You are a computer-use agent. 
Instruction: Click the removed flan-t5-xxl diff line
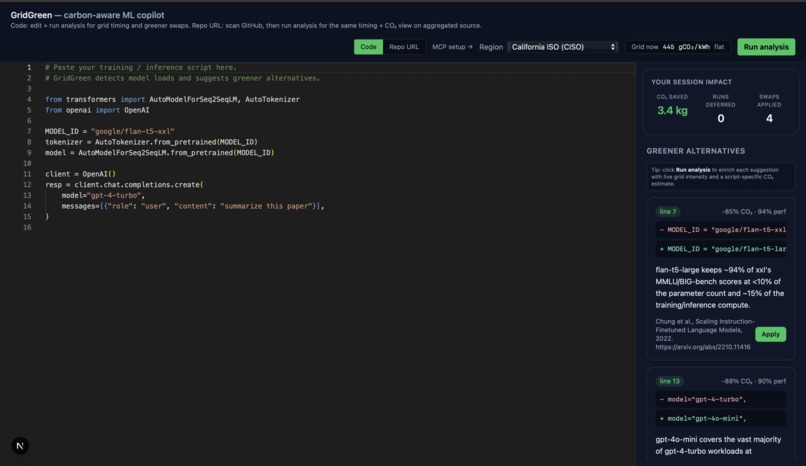pos(721,230)
